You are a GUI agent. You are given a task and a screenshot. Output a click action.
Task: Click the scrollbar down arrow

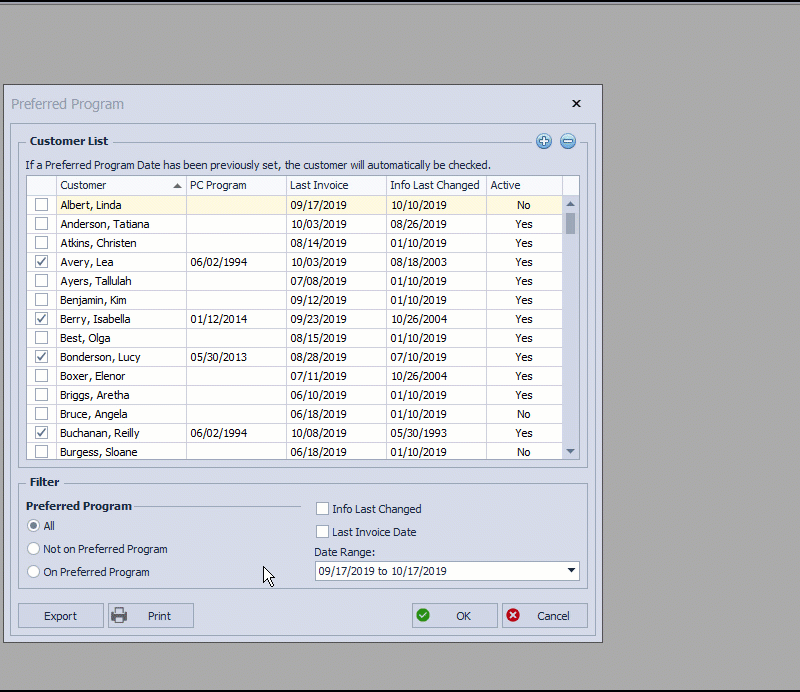click(x=570, y=451)
